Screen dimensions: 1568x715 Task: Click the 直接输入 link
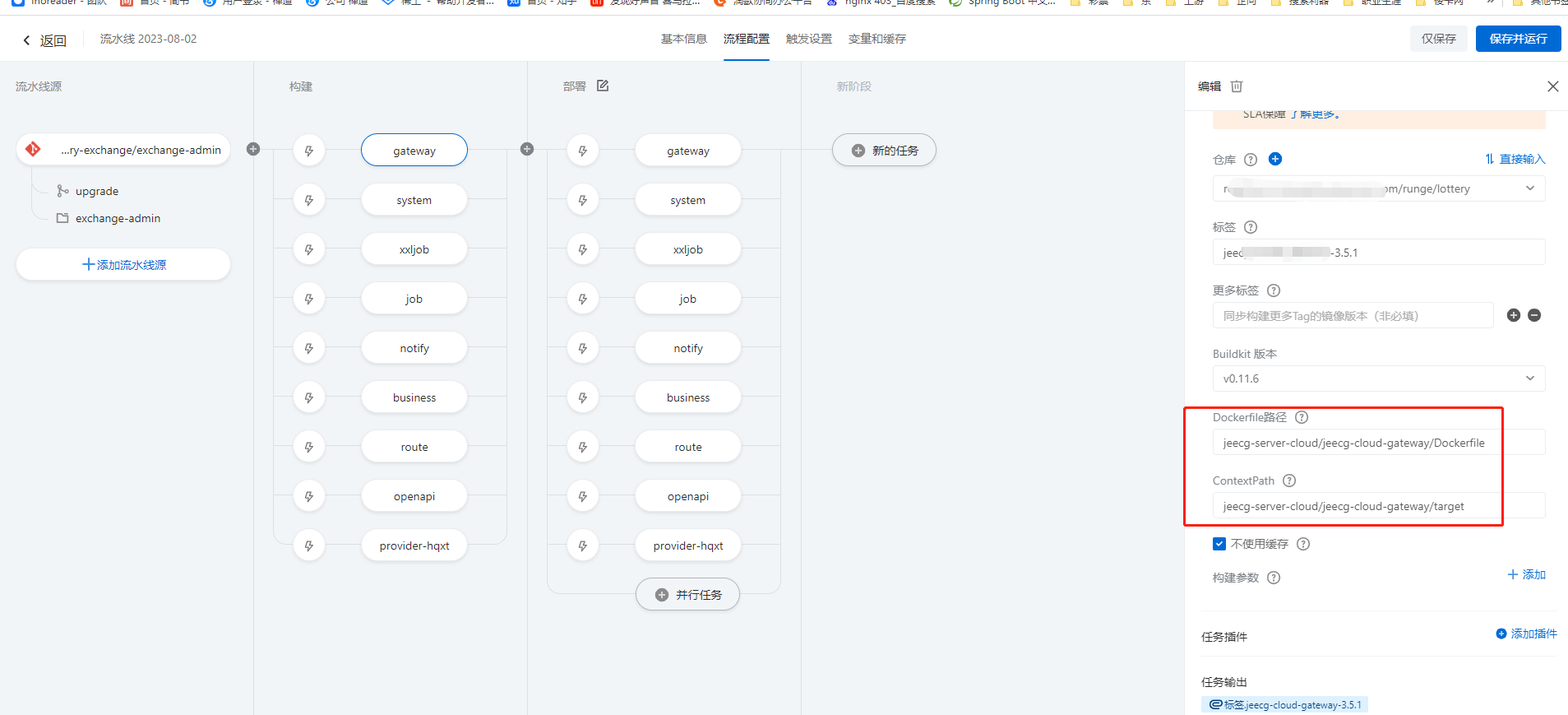pyautogui.click(x=1515, y=159)
